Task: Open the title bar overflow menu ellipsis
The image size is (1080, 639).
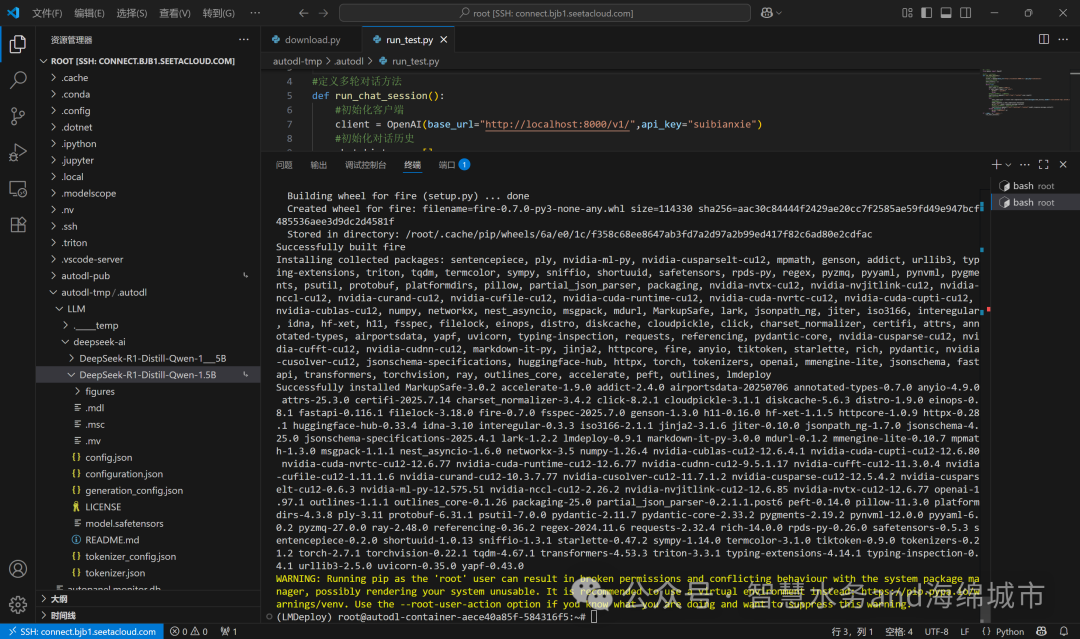Action: (x=255, y=13)
